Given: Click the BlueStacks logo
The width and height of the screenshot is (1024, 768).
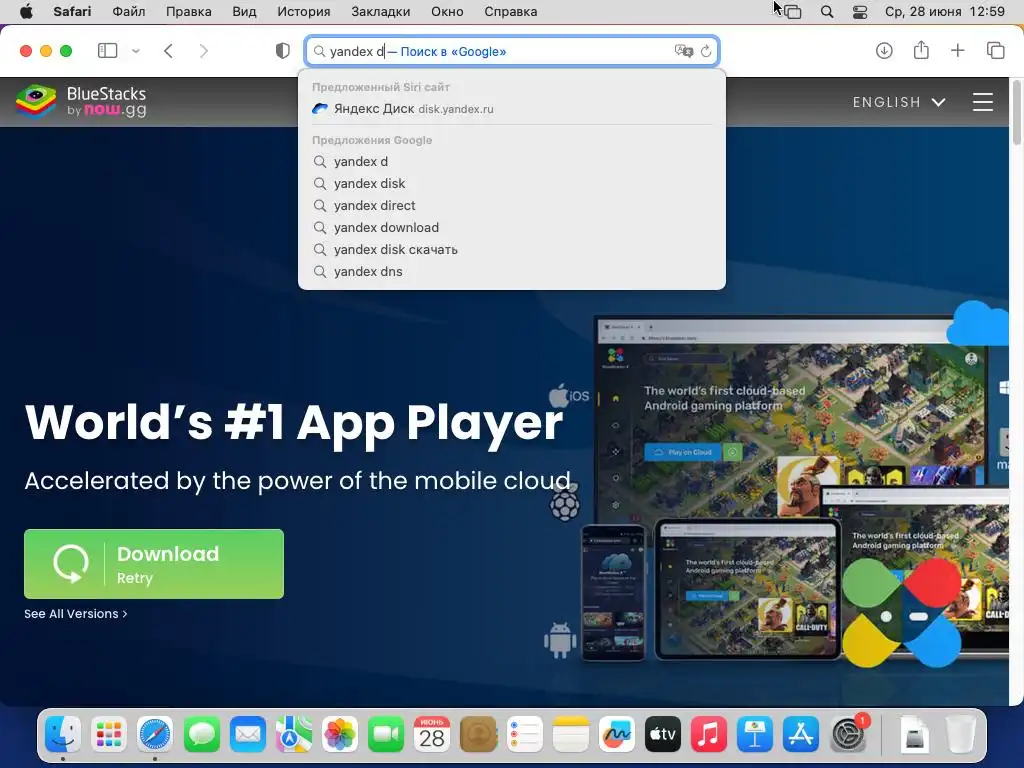Looking at the screenshot, I should point(81,101).
